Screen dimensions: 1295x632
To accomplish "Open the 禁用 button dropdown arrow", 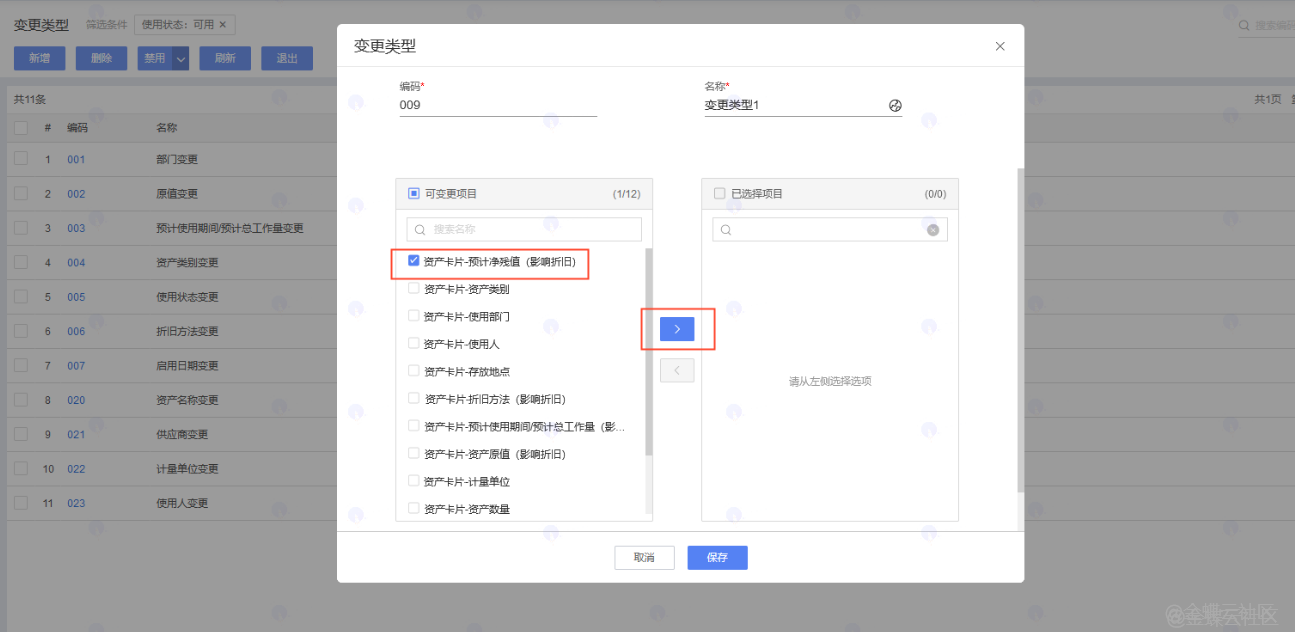I will pos(181,59).
